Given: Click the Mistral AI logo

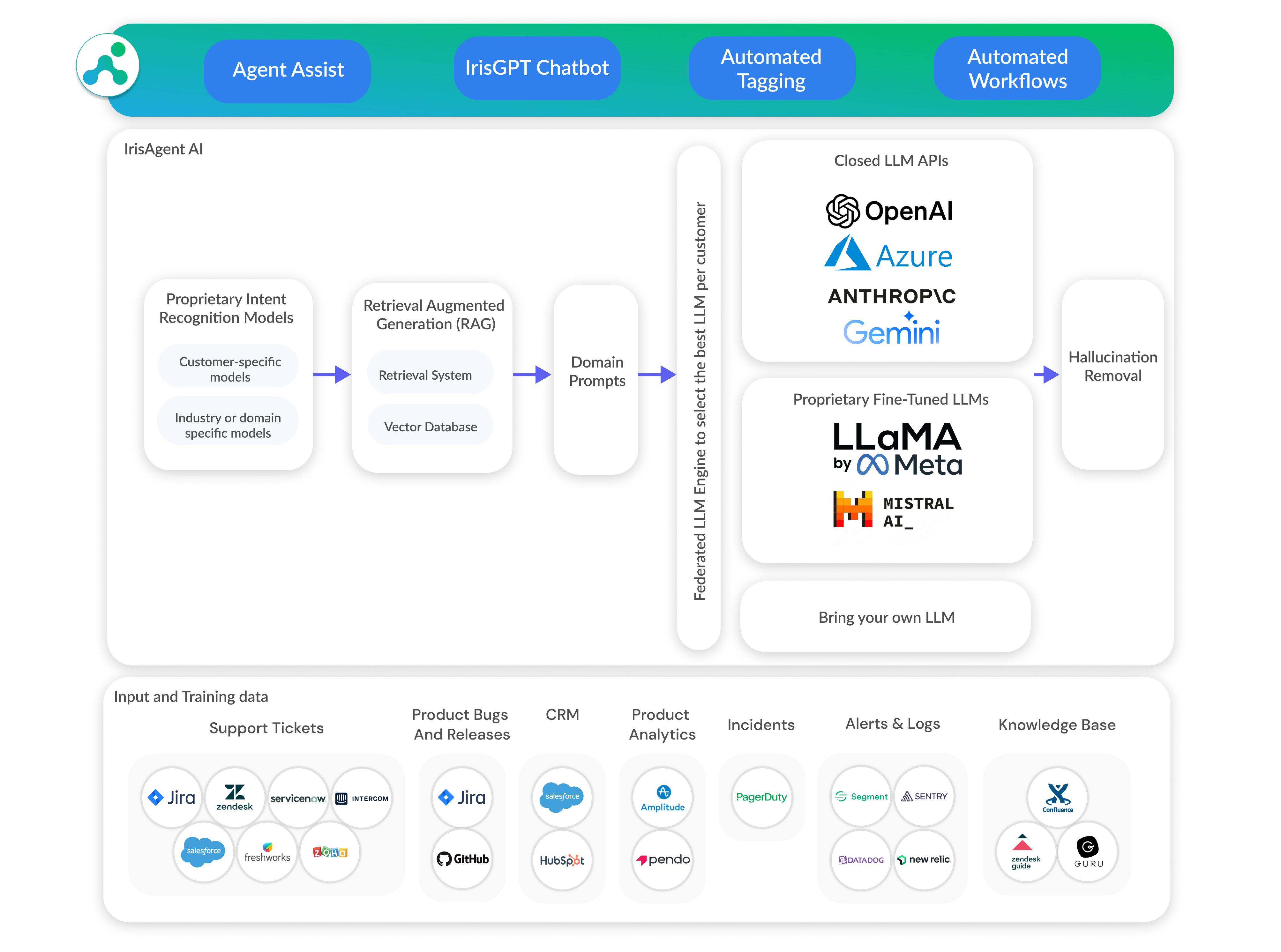Looking at the screenshot, I should [x=893, y=510].
